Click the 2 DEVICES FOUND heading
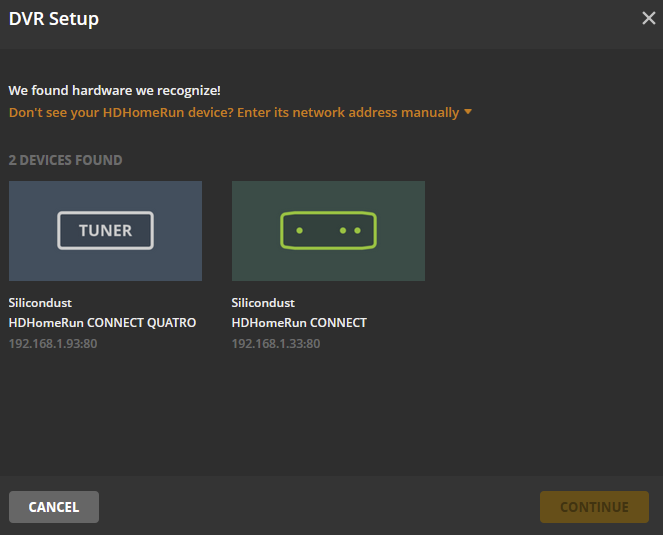The width and height of the screenshot is (663, 535). pos(66,160)
